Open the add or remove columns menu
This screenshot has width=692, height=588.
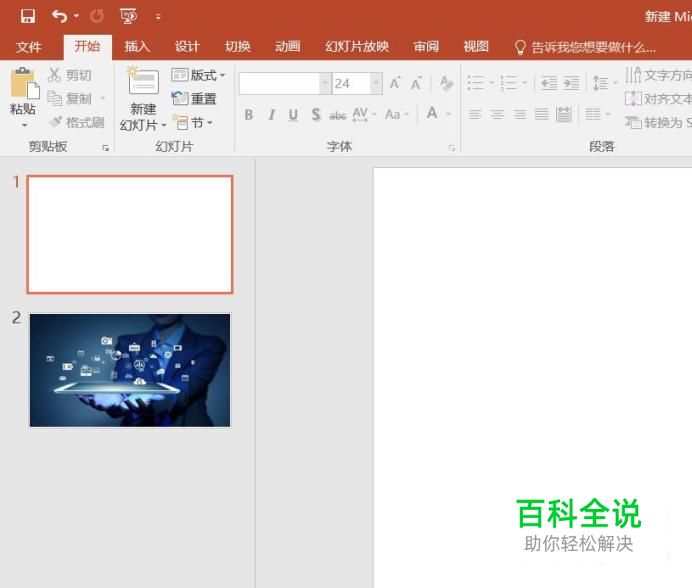(597, 115)
